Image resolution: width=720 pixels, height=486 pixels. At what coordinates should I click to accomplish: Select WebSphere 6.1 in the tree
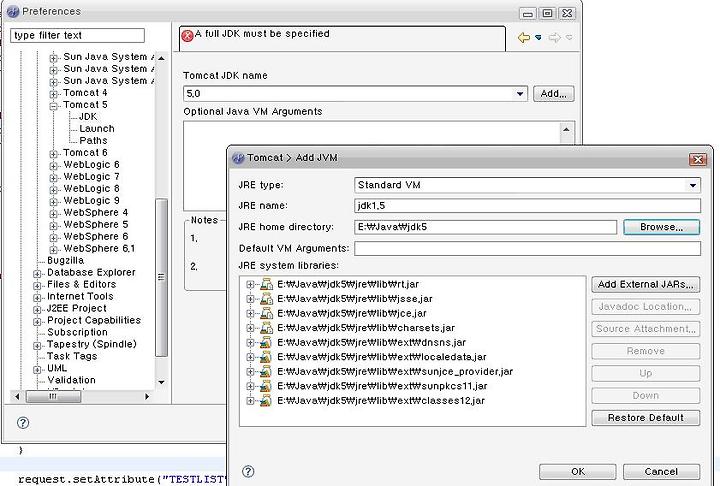click(99, 249)
